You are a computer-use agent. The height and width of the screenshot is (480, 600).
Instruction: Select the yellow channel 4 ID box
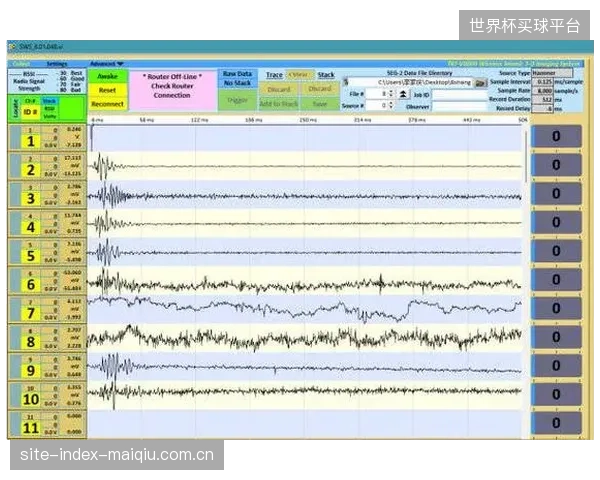pos(31,227)
